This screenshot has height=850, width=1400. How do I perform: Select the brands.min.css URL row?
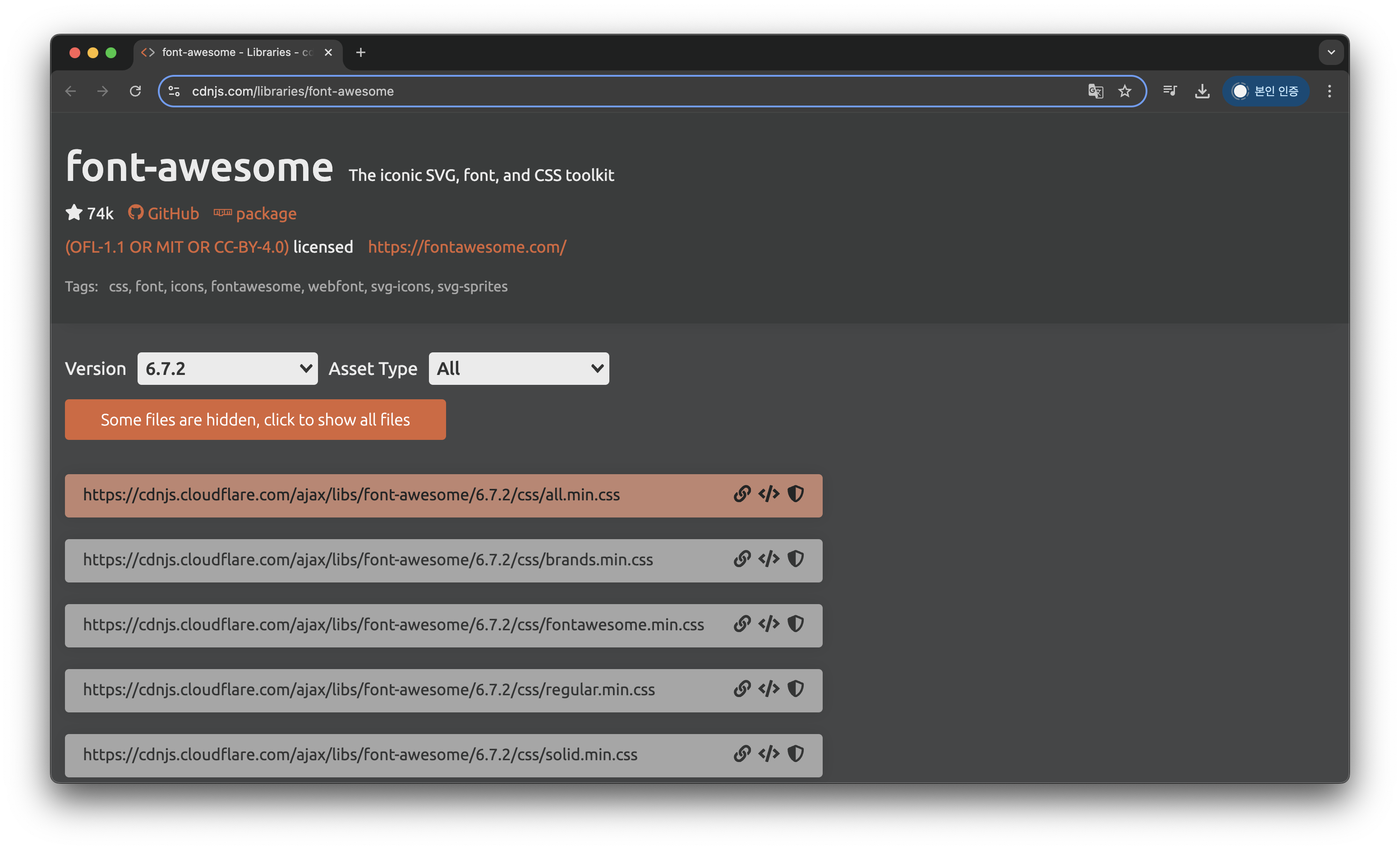pos(444,560)
